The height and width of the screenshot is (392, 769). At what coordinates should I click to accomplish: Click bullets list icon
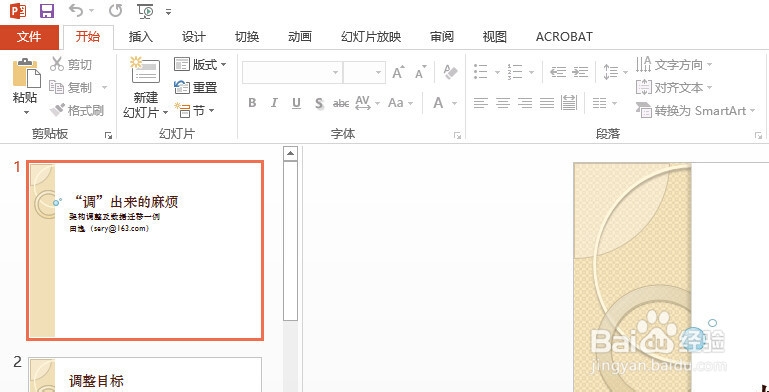pos(481,73)
